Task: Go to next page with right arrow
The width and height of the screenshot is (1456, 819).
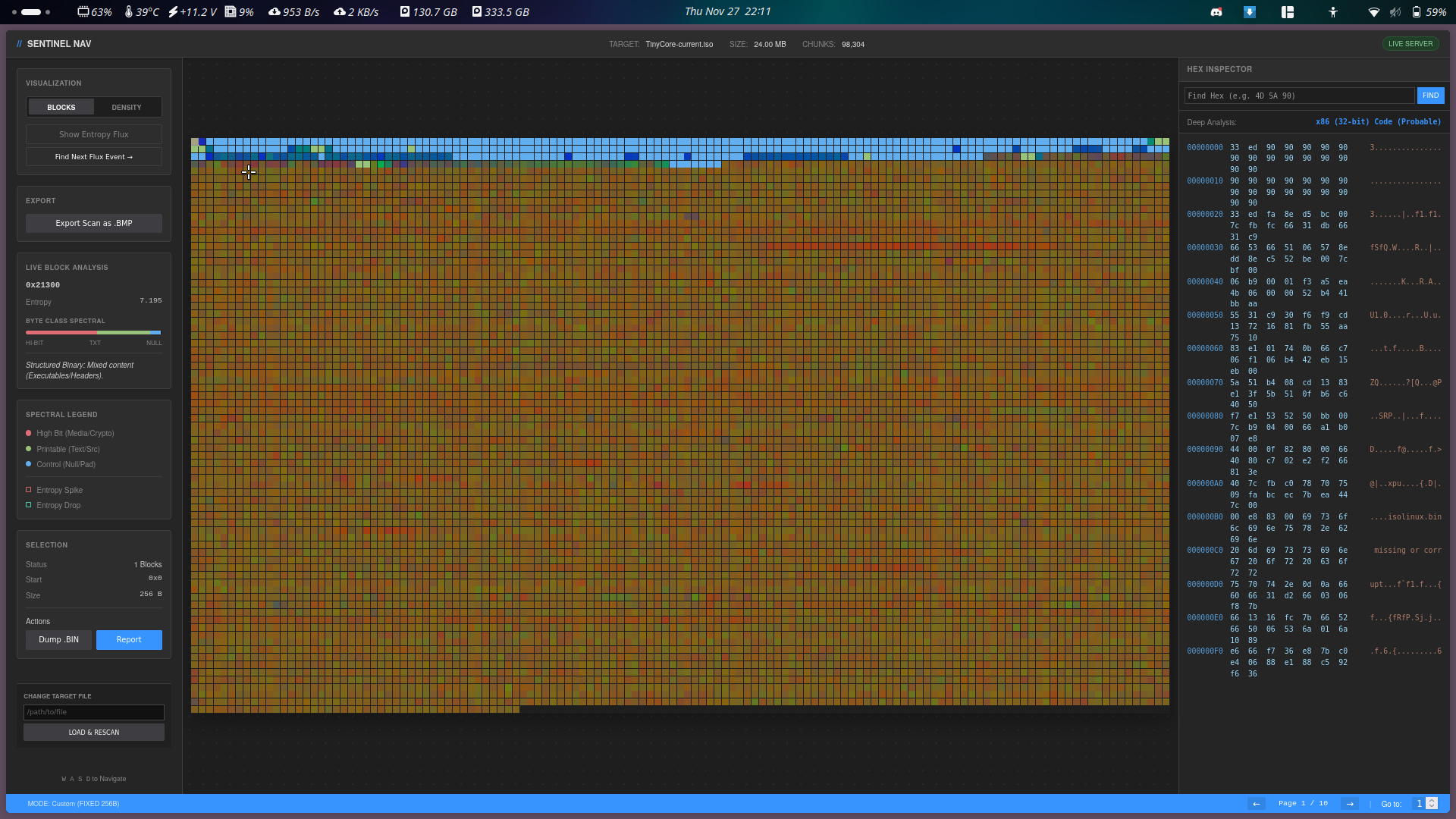Action: pos(1350,804)
